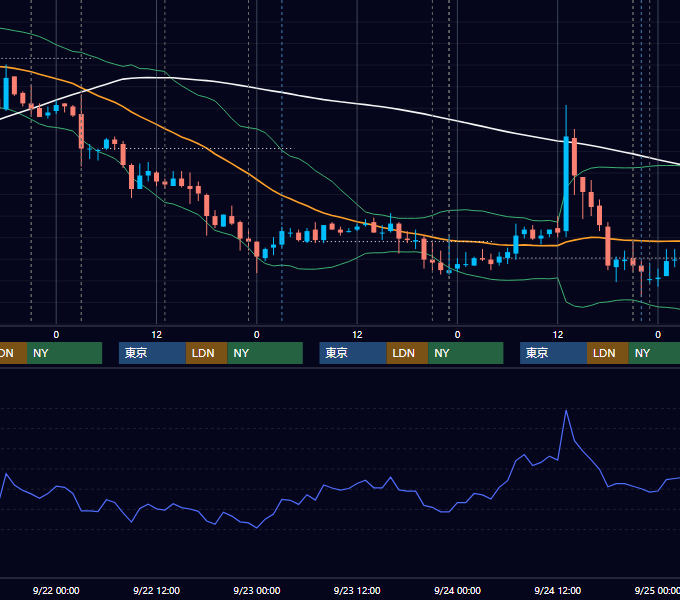Click the oscillator peak near 9/24 12:00
Viewport: 680px width, 600px height.
pyautogui.click(x=566, y=411)
